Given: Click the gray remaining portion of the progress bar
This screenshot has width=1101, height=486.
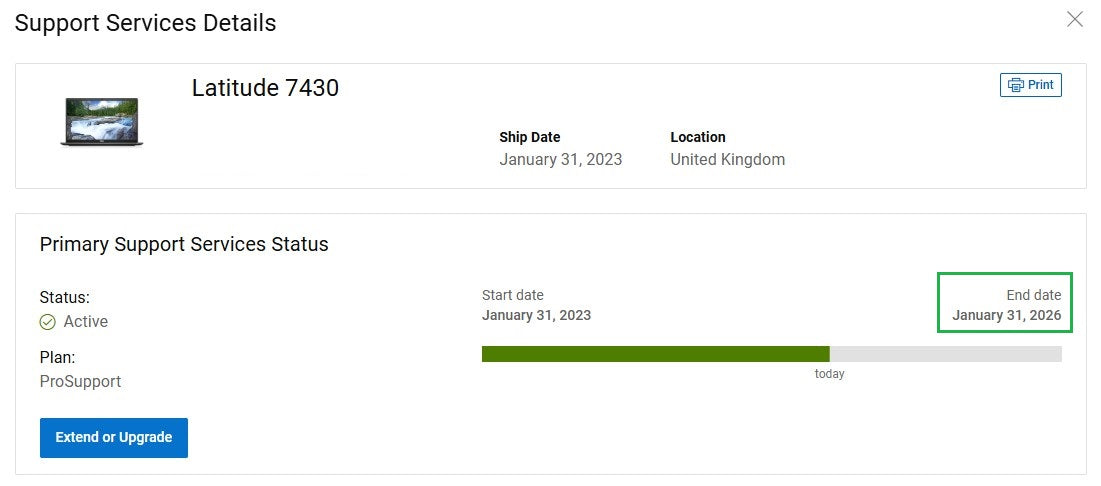Looking at the screenshot, I should coord(945,354).
